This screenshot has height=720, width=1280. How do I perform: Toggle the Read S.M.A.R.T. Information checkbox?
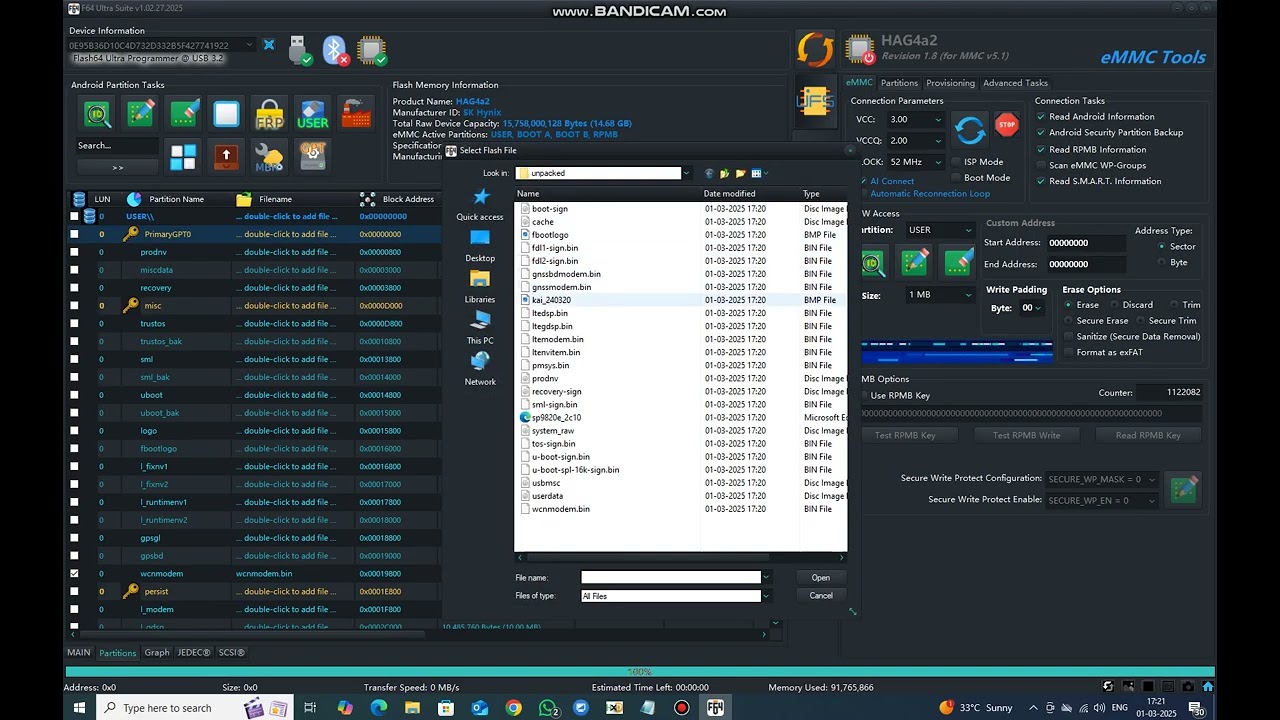click(1041, 182)
